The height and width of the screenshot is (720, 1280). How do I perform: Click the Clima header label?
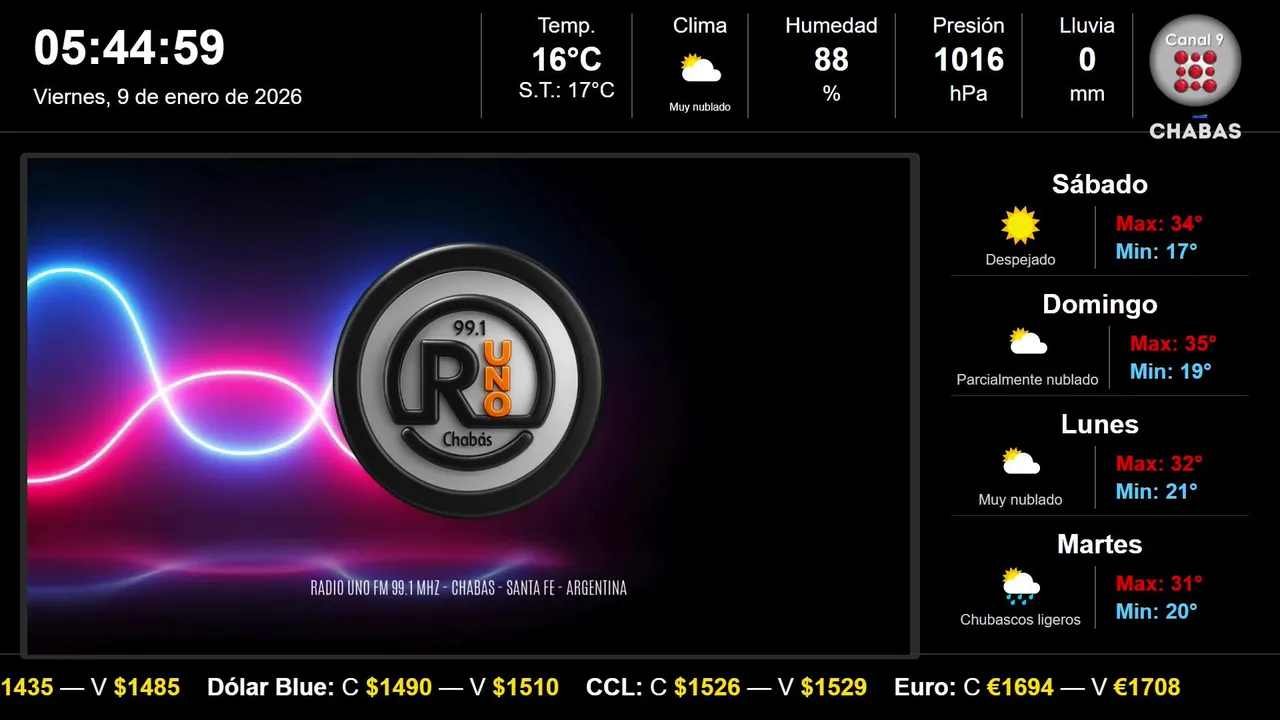tap(700, 26)
